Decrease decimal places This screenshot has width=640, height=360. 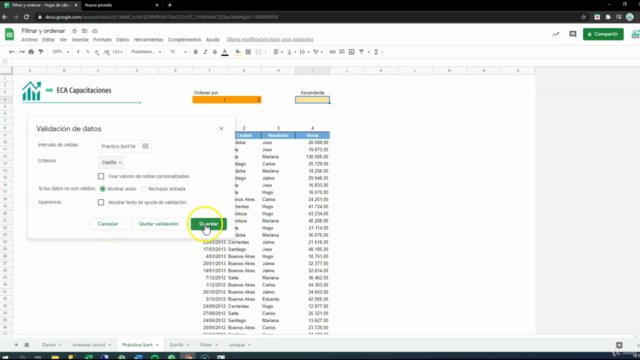[x=97, y=52]
